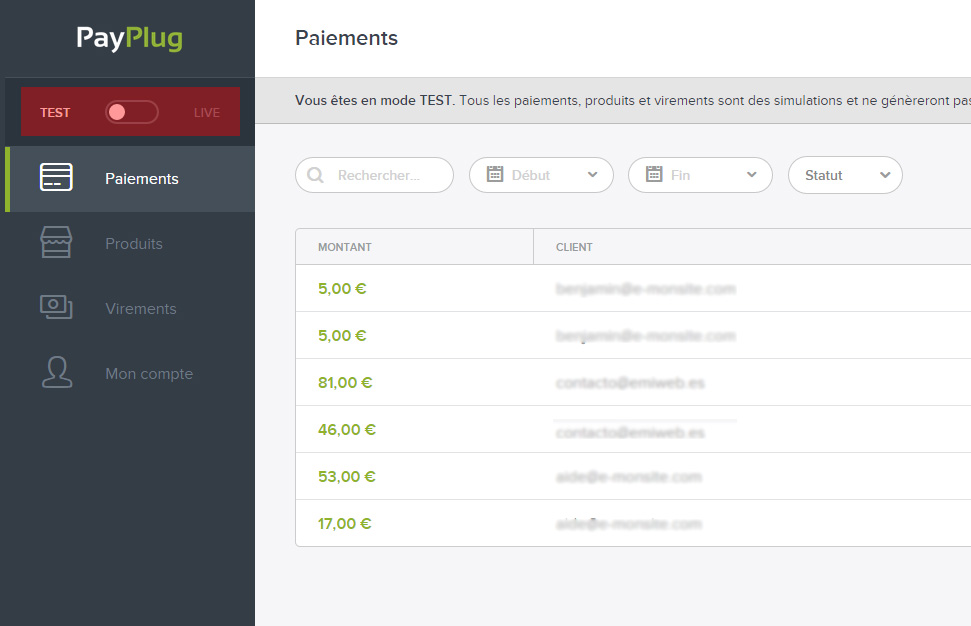Click the Virements sidebar icon

(56, 308)
